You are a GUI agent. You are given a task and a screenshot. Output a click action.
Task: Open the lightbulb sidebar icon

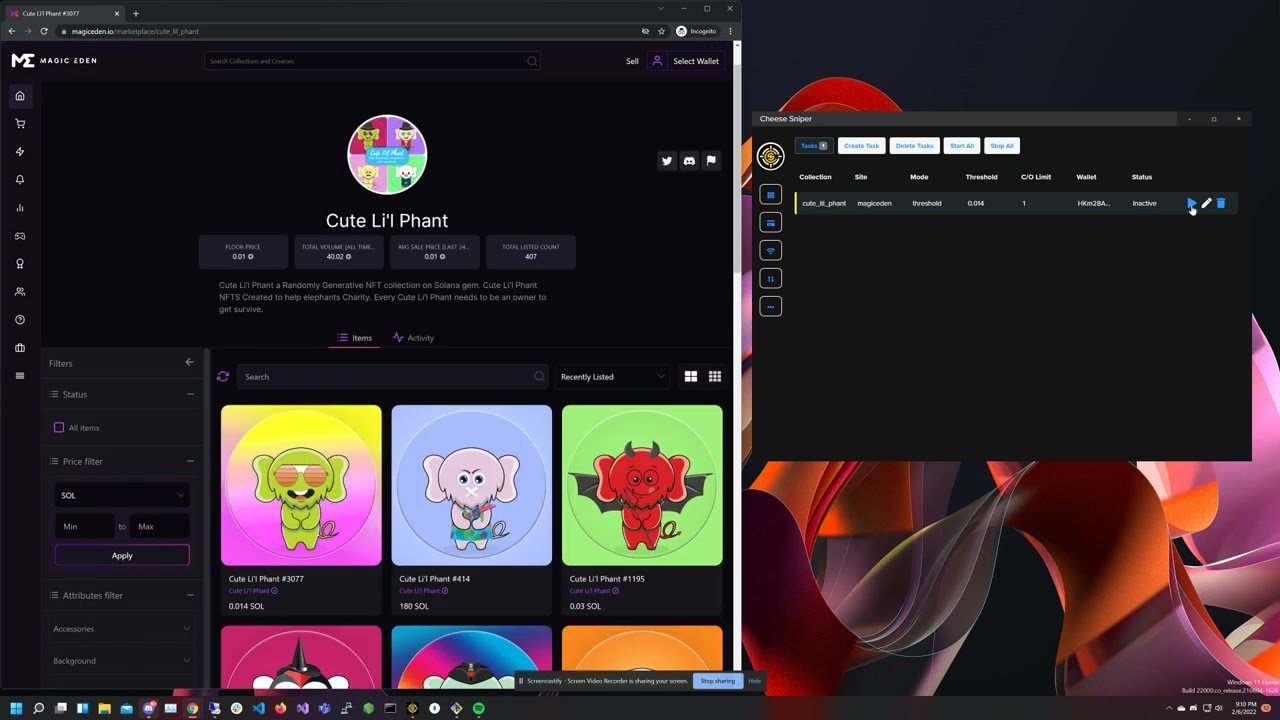tap(20, 264)
